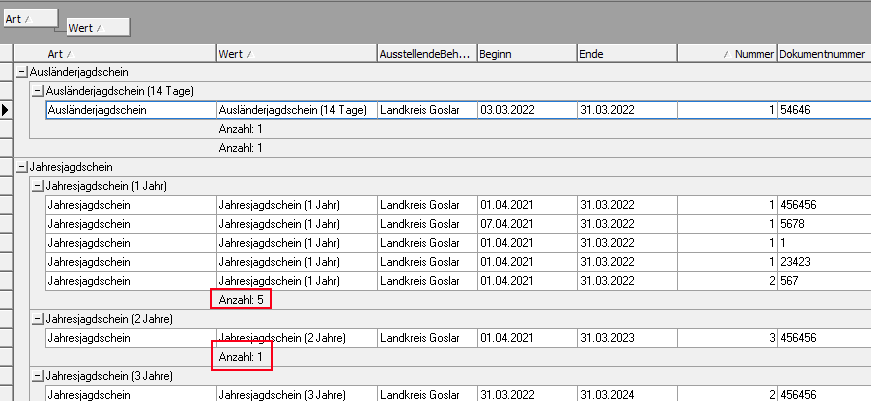Image resolution: width=871 pixels, height=401 pixels.
Task: Sort by the Beginn column header
Action: pos(525,53)
